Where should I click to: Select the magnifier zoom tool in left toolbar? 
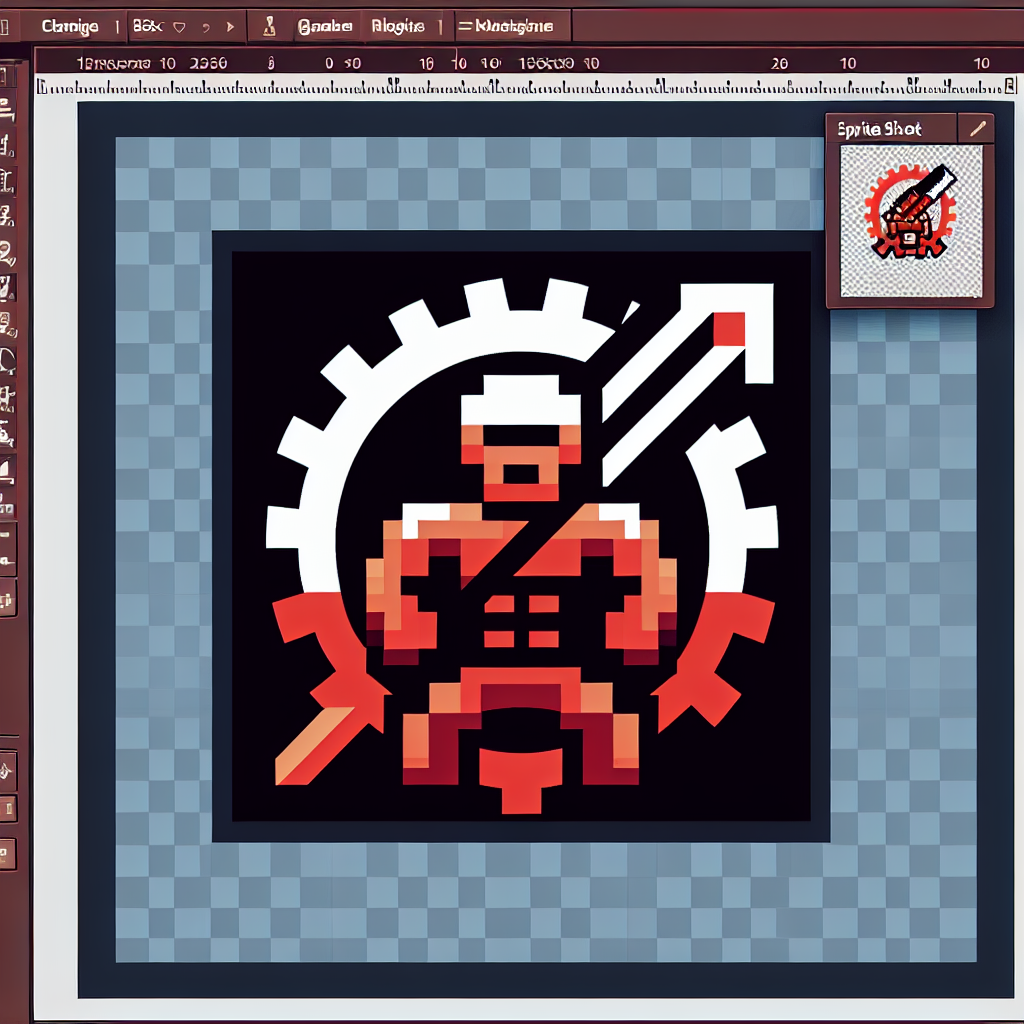click(x=7, y=253)
